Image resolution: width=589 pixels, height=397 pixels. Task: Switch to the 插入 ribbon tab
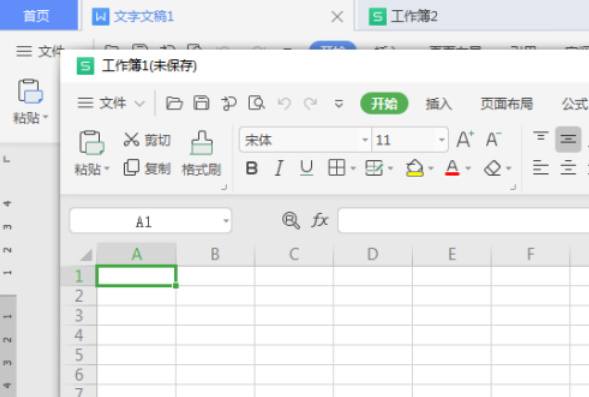[439, 104]
